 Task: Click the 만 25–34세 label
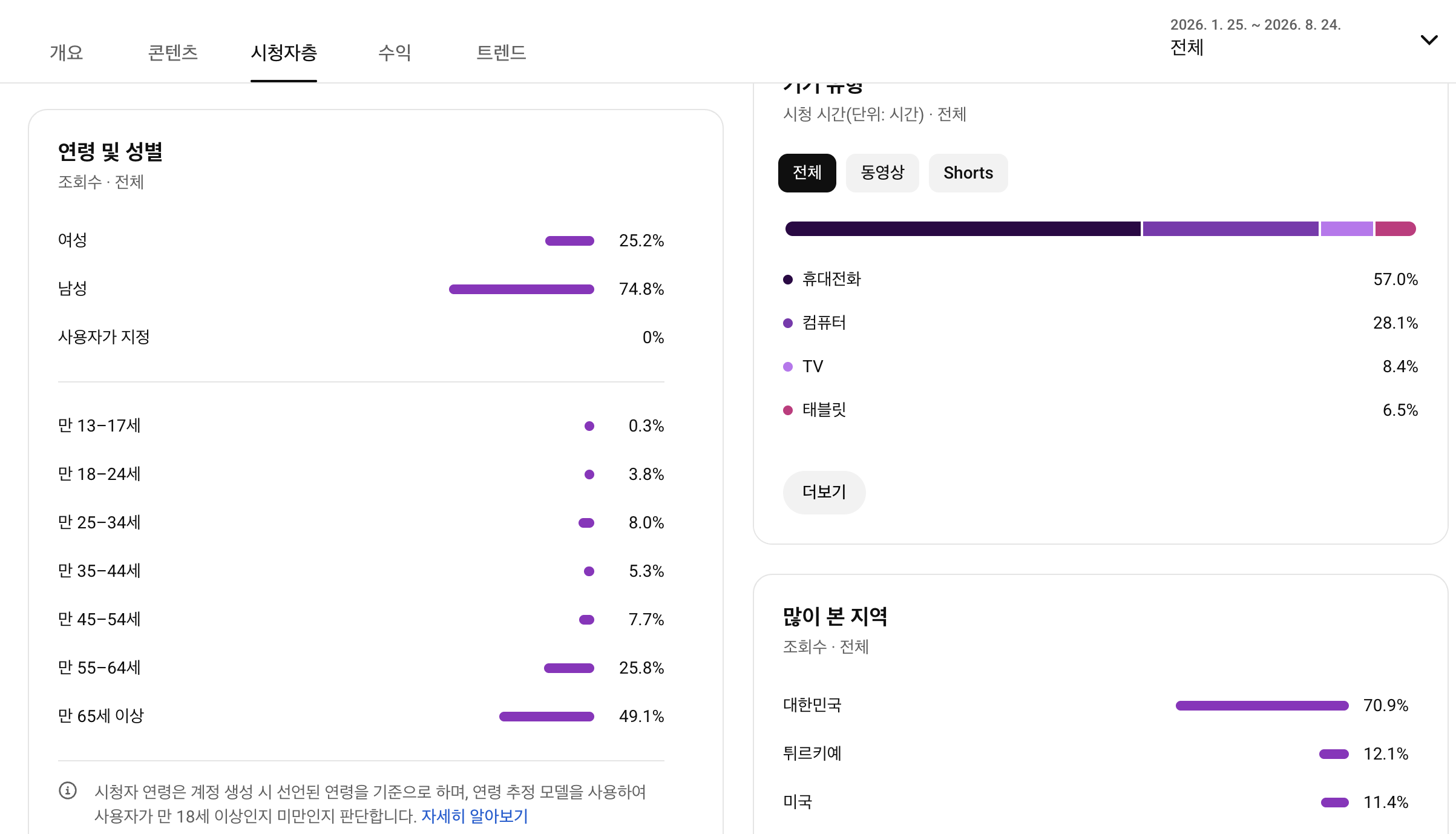tap(99, 522)
